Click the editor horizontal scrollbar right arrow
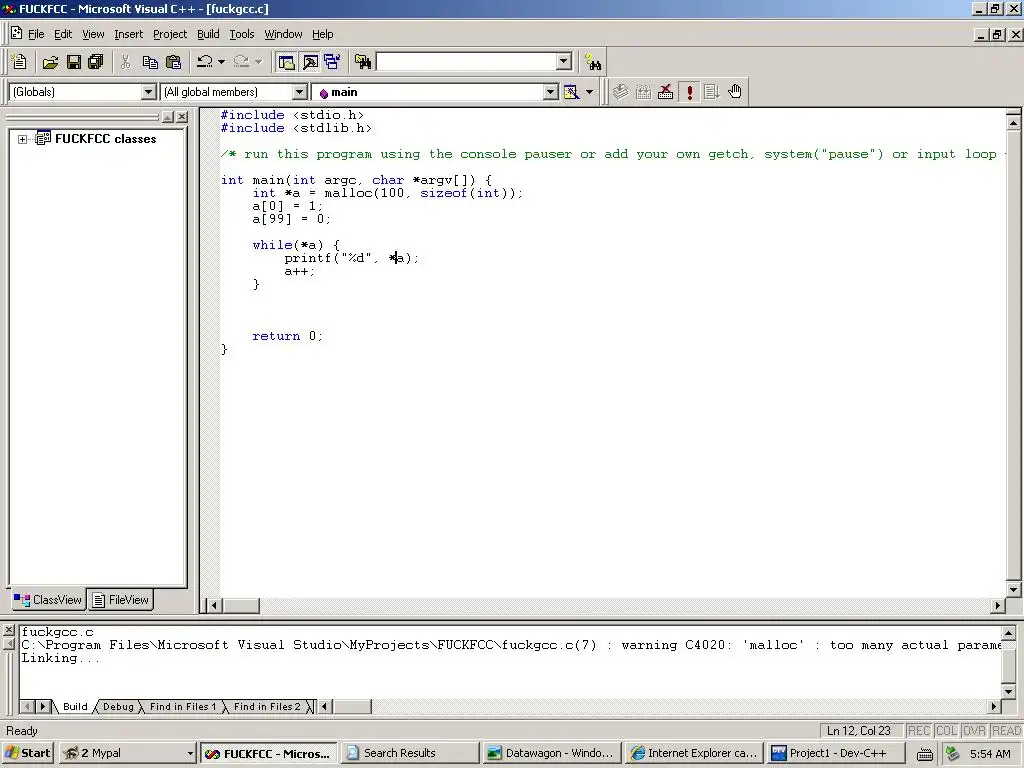The width and height of the screenshot is (1024, 768). 997,605
